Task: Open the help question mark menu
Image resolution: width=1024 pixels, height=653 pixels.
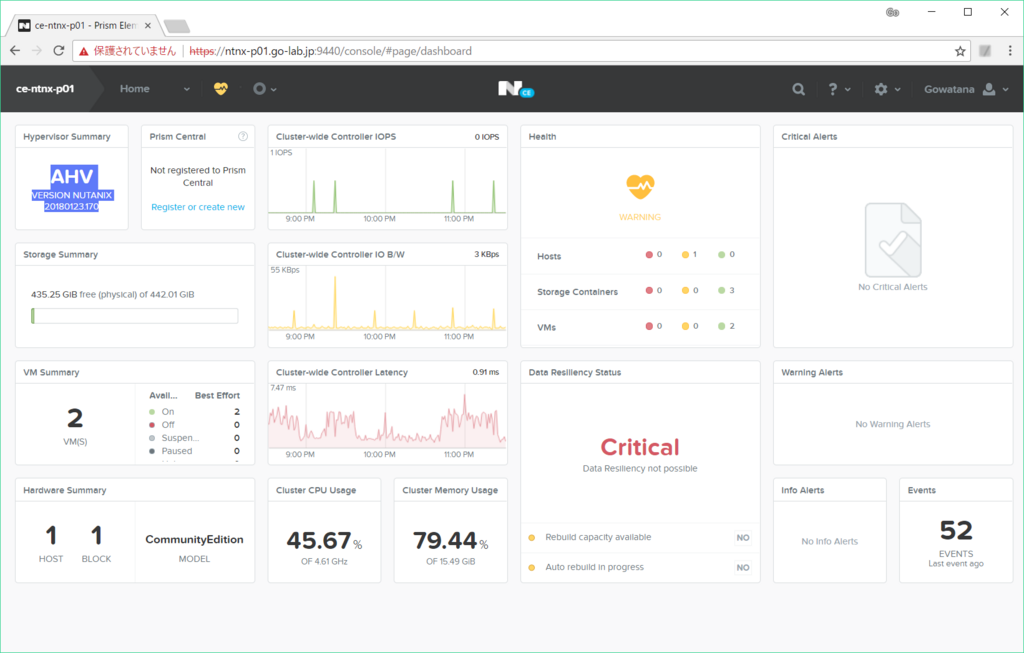Action: click(833, 89)
